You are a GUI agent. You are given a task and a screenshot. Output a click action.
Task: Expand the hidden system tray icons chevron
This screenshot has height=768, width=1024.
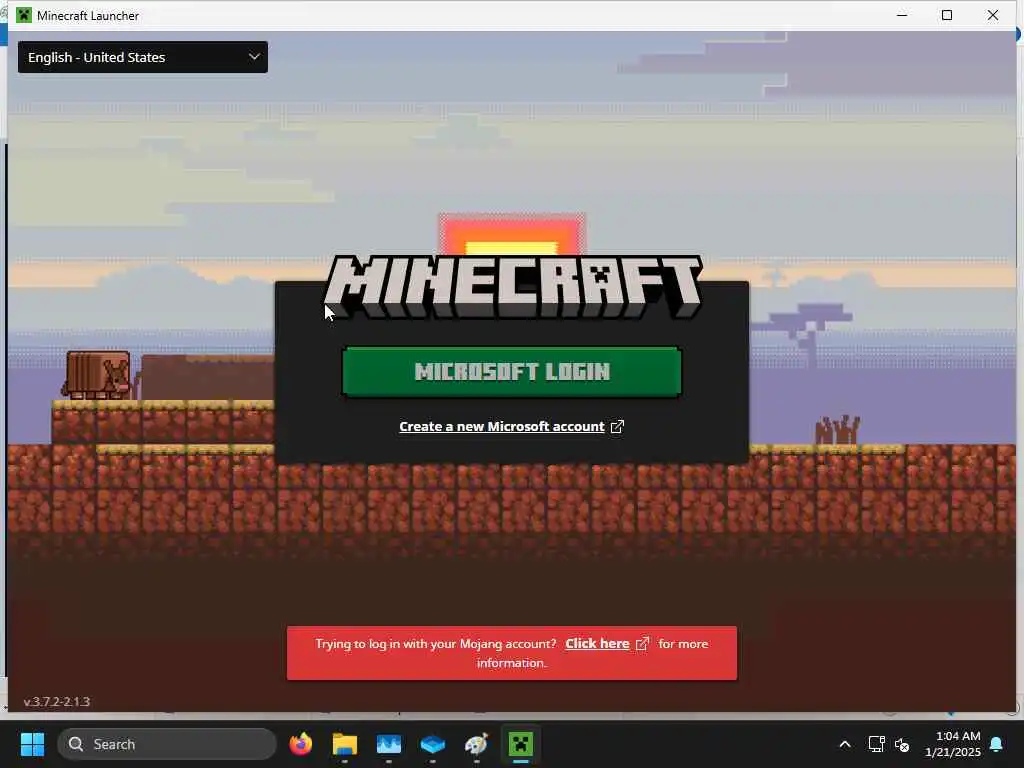click(844, 744)
